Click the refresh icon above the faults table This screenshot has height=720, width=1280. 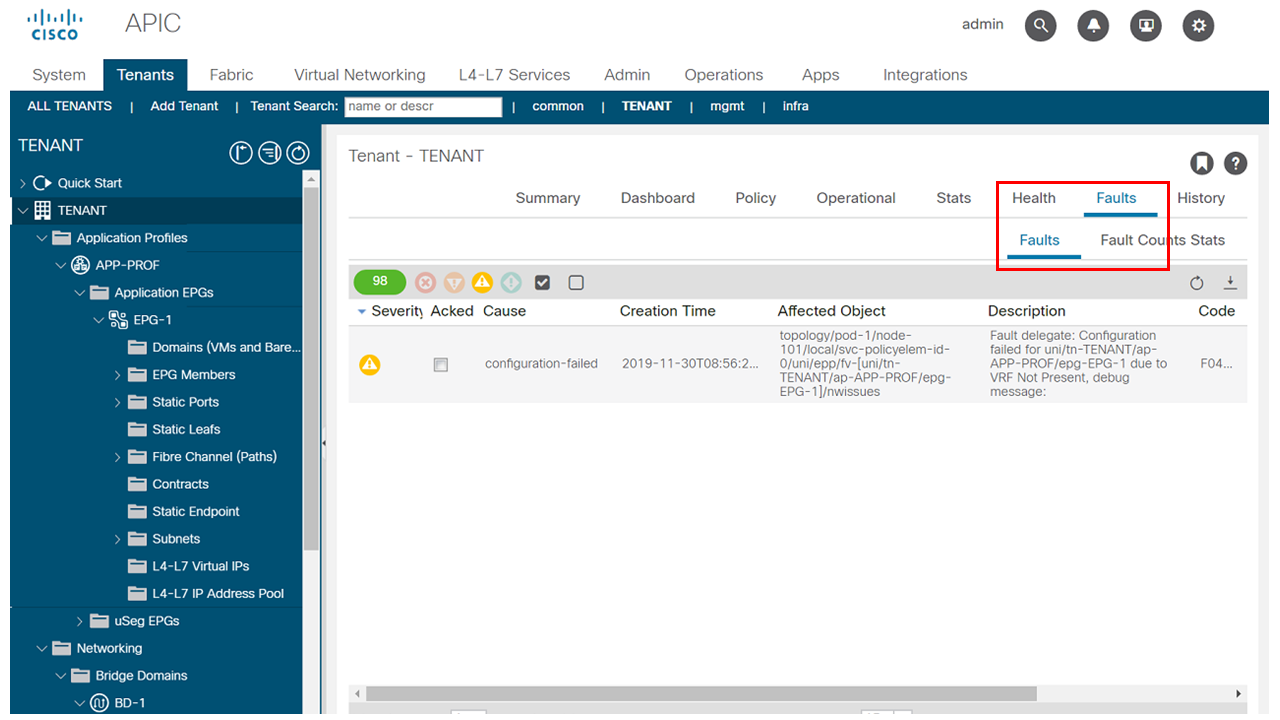[1197, 283]
